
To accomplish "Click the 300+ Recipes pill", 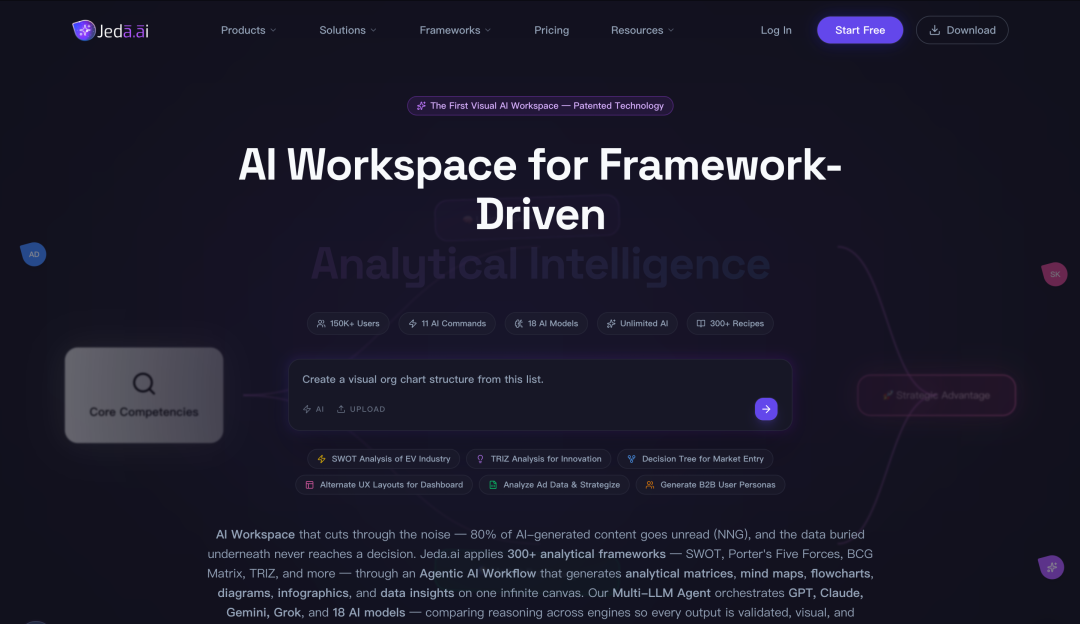I will (x=730, y=324).
